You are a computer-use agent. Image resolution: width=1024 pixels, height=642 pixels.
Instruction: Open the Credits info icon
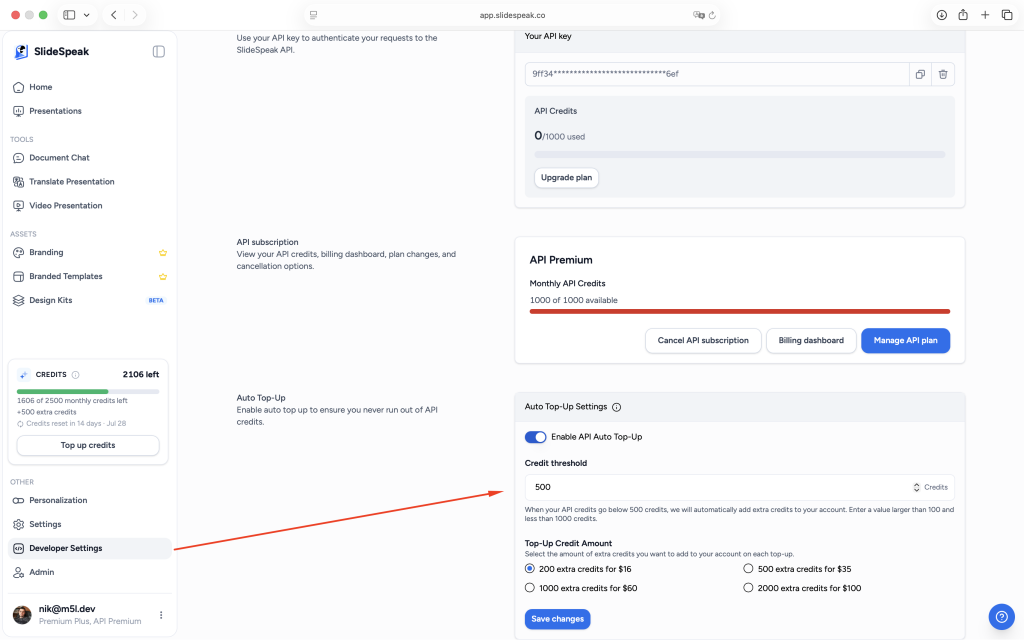(76, 375)
